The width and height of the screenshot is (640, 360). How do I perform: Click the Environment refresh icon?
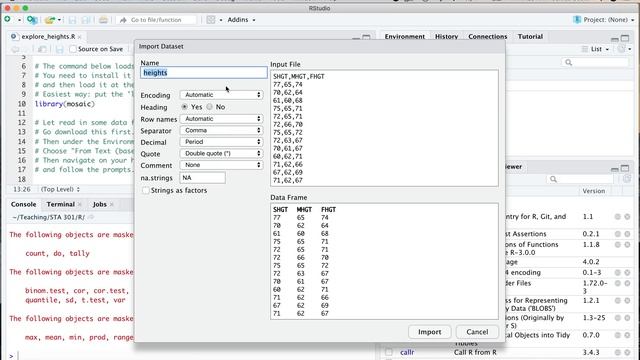(x=621, y=49)
